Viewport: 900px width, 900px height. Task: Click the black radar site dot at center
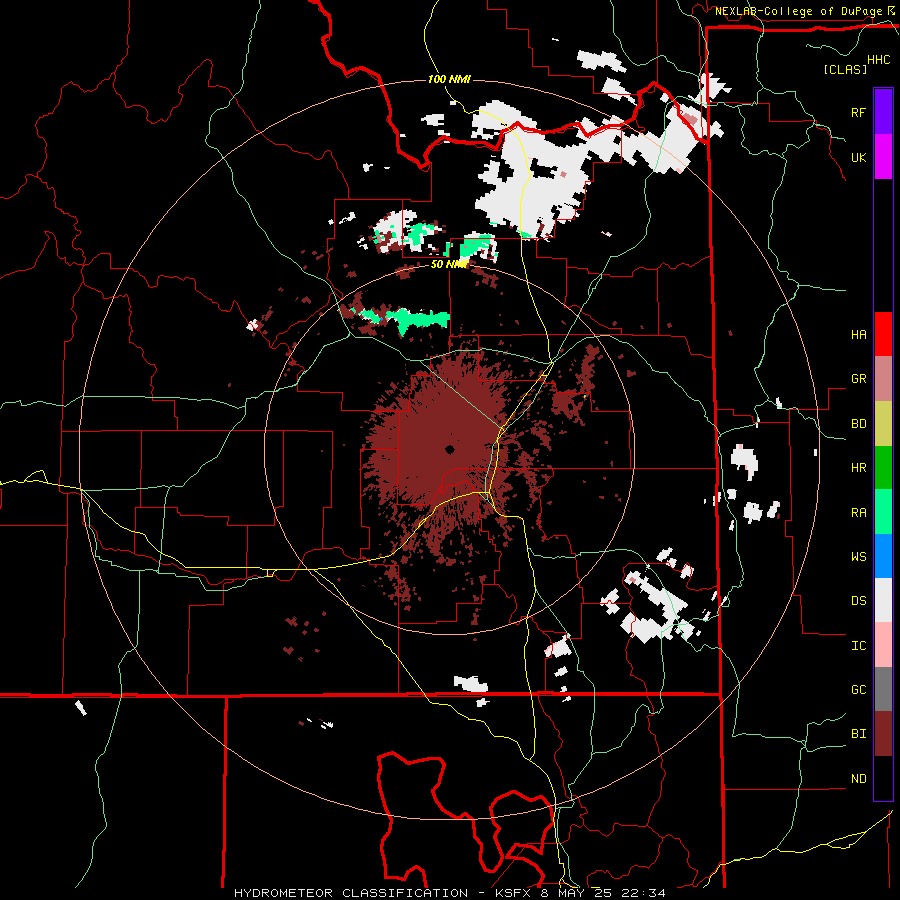[449, 449]
